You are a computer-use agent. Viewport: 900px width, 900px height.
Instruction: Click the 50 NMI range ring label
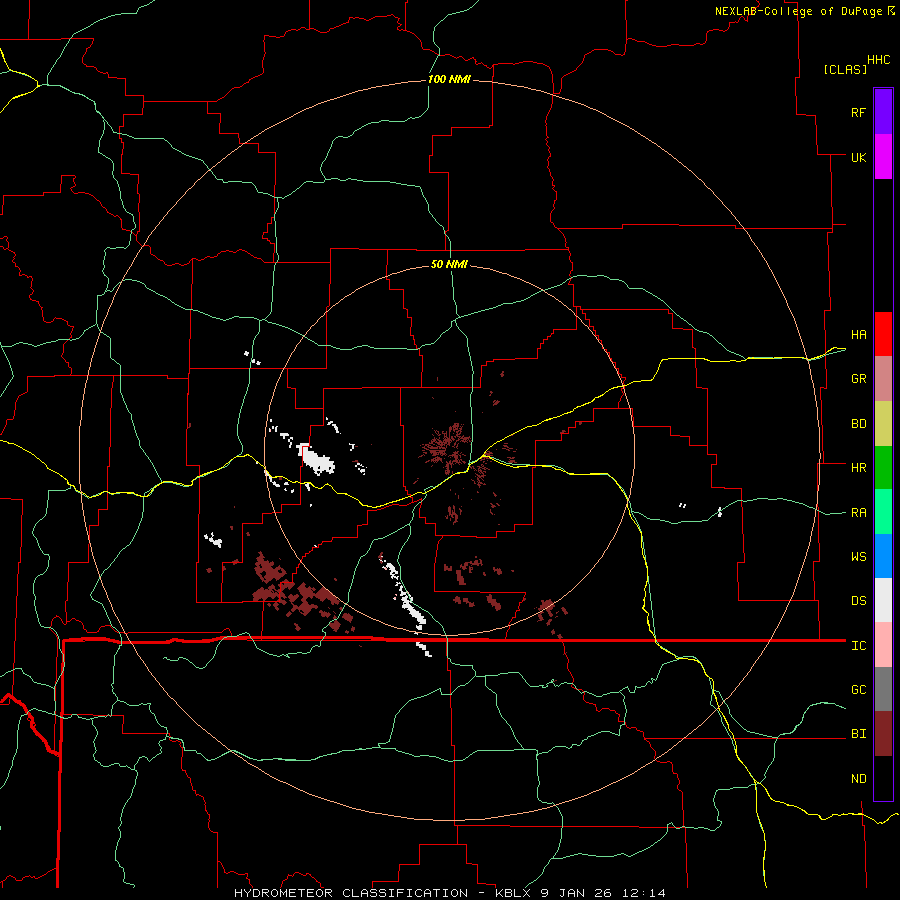click(x=449, y=264)
